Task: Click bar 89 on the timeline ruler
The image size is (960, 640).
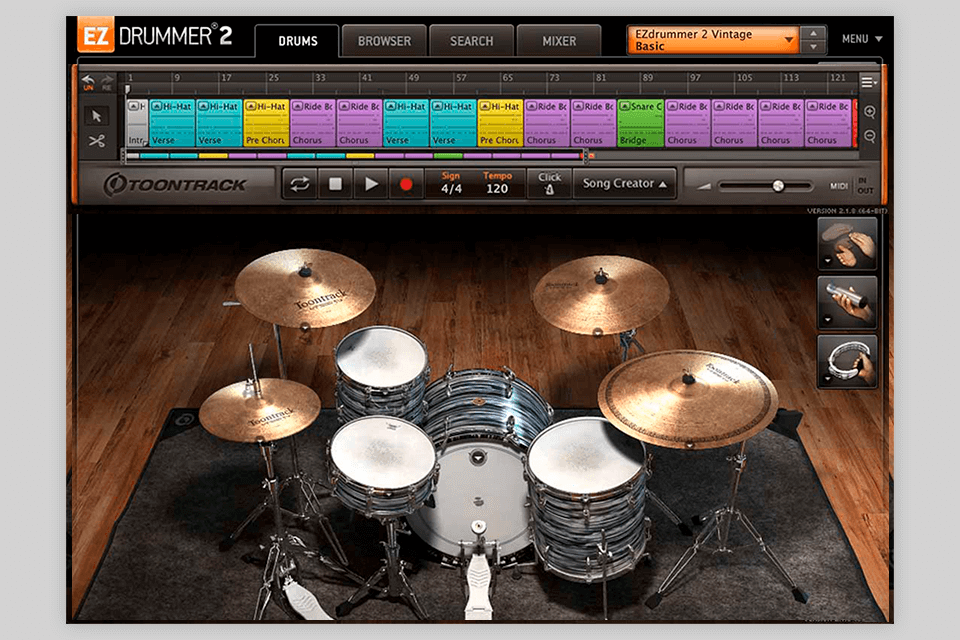Action: [647, 78]
